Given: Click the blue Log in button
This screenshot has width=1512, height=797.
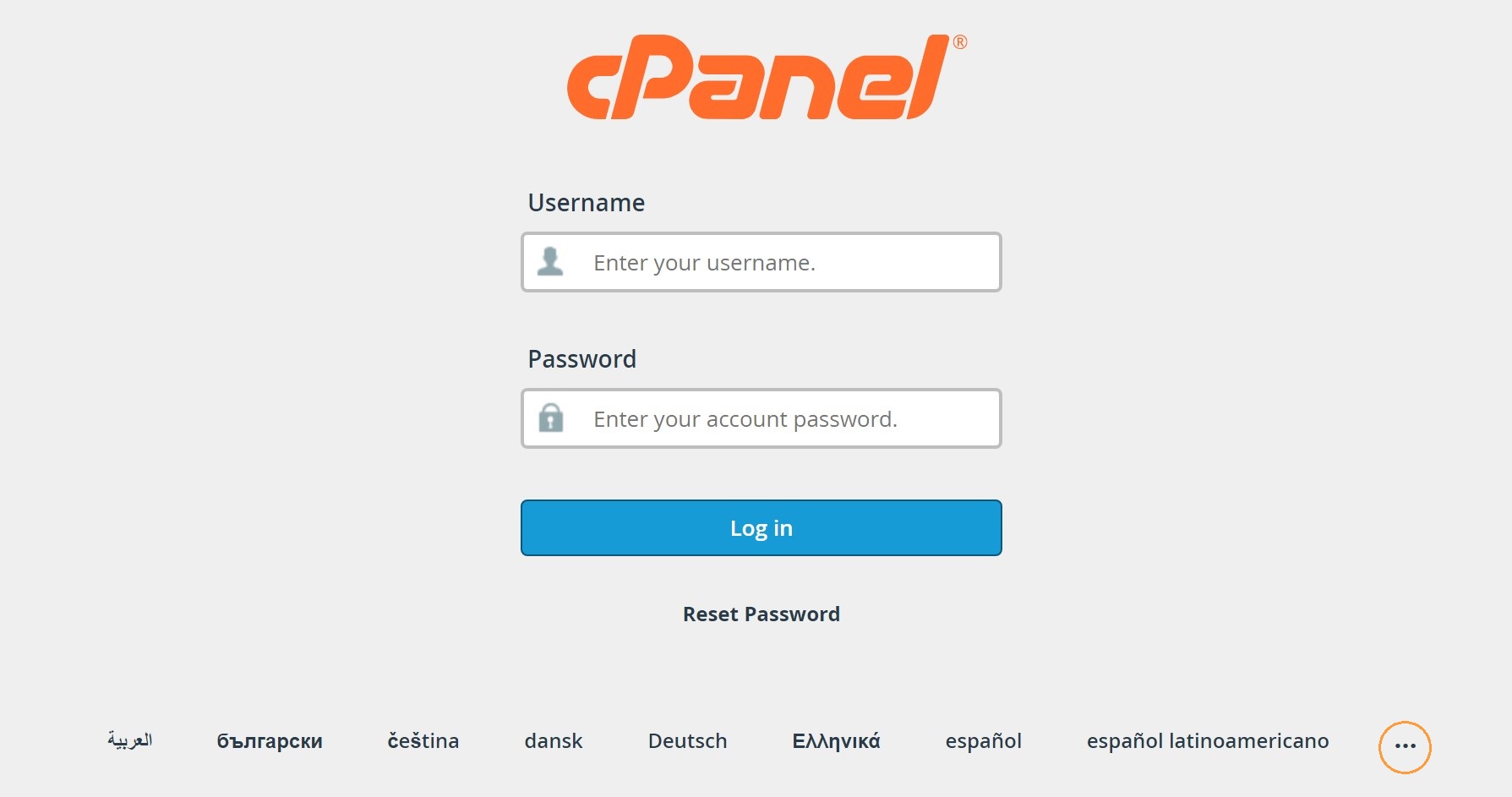Looking at the screenshot, I should (x=761, y=528).
